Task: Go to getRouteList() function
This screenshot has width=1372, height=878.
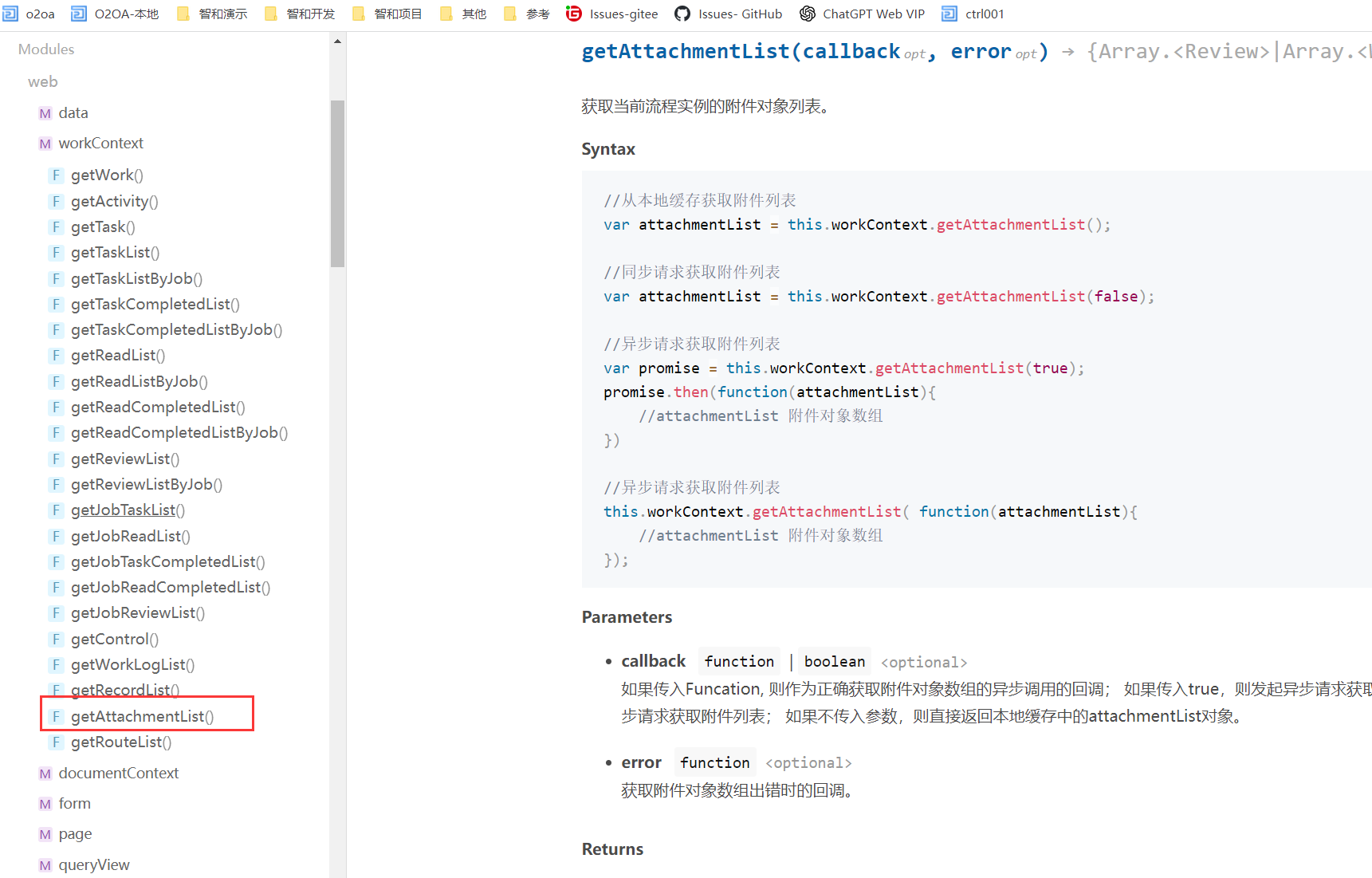Action: pos(121,742)
